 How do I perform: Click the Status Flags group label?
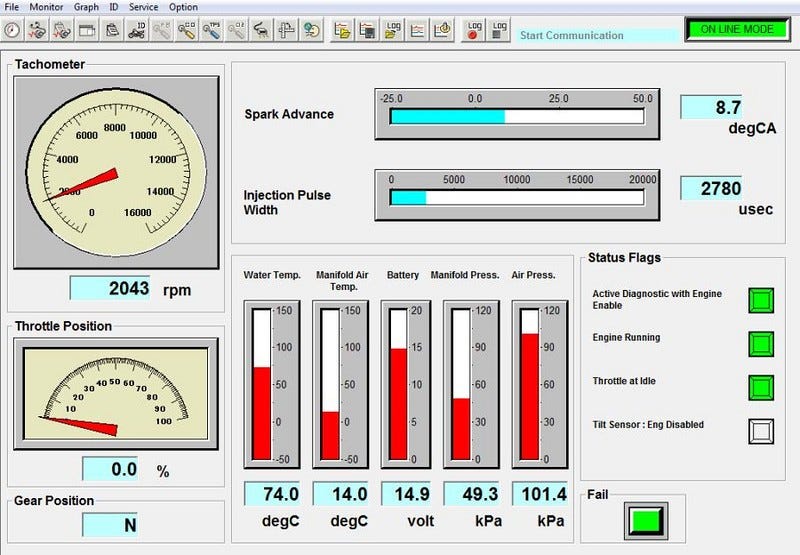[624, 258]
